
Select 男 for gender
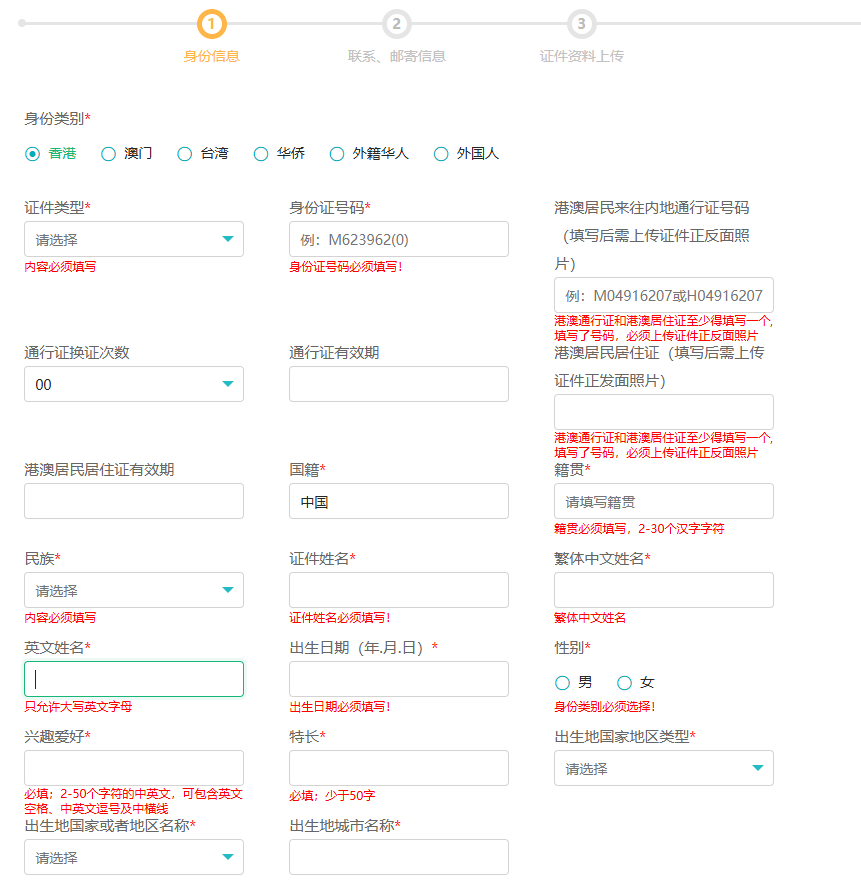click(x=561, y=682)
